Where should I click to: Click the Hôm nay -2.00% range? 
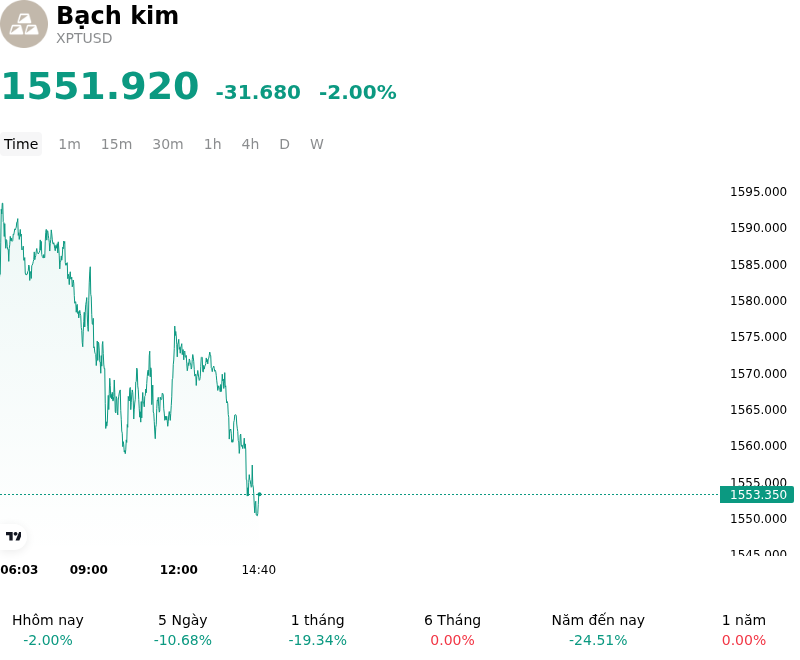point(47,630)
